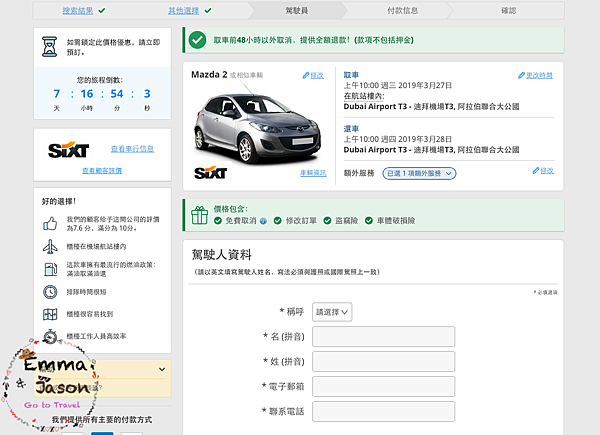Viewport: 600px width, 435px height.
Task: Open 車輛資訊 vehicle info link
Action: tap(313, 173)
